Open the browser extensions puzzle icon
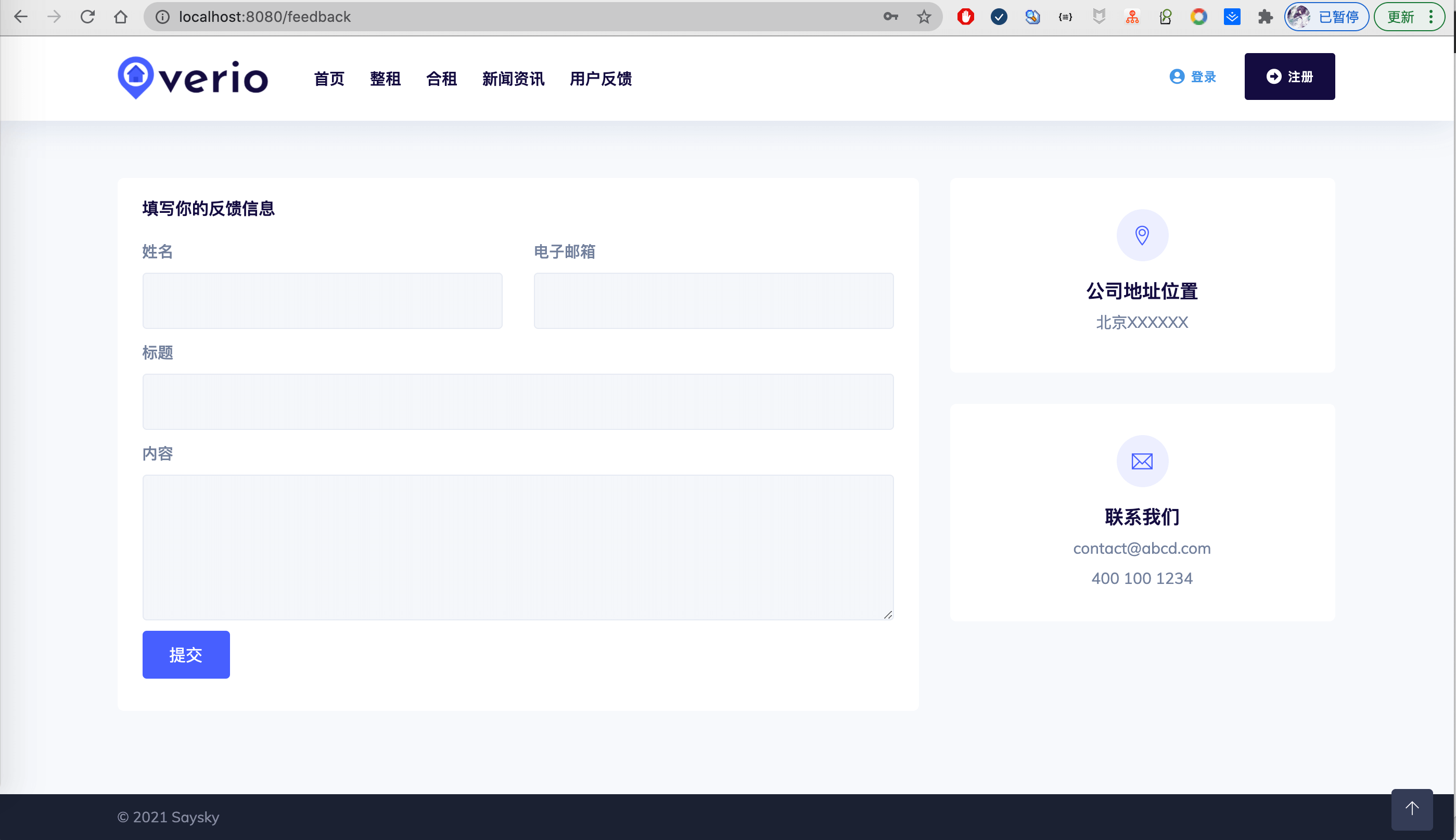1456x840 pixels. click(x=1265, y=17)
